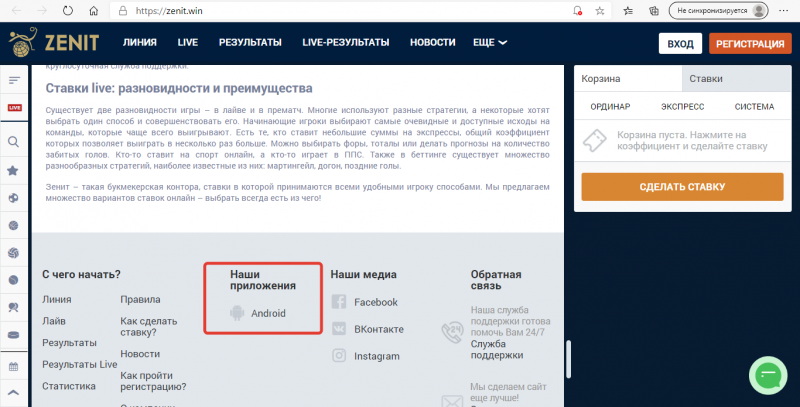Open the browser favorites list
The image size is (800, 407).
point(628,11)
